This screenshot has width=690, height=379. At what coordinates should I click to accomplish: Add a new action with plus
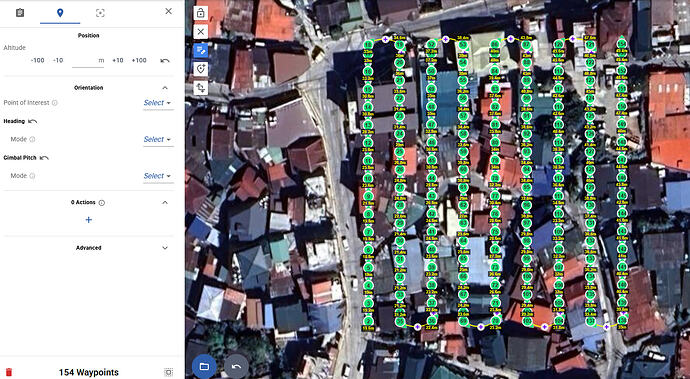(x=88, y=220)
